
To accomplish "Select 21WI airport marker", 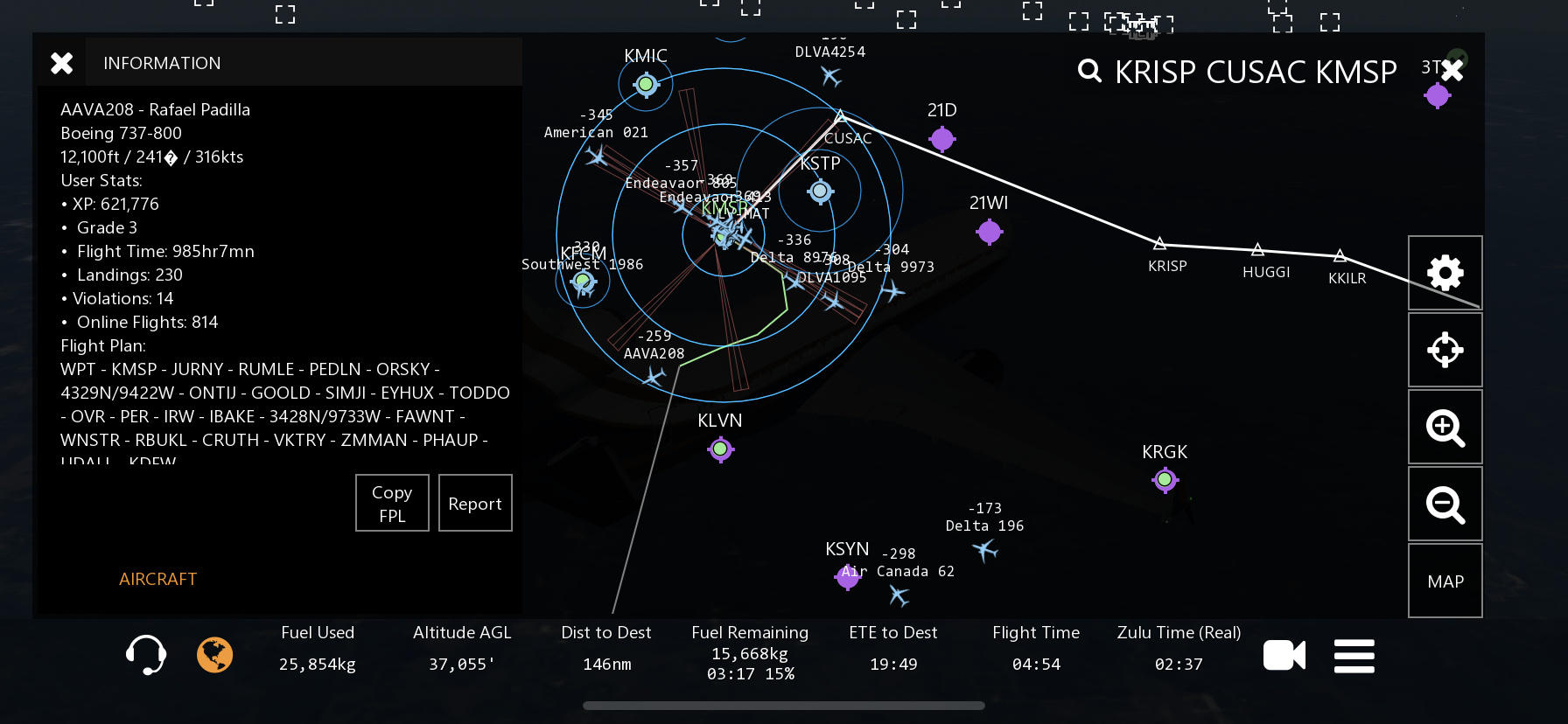I will pyautogui.click(x=990, y=232).
